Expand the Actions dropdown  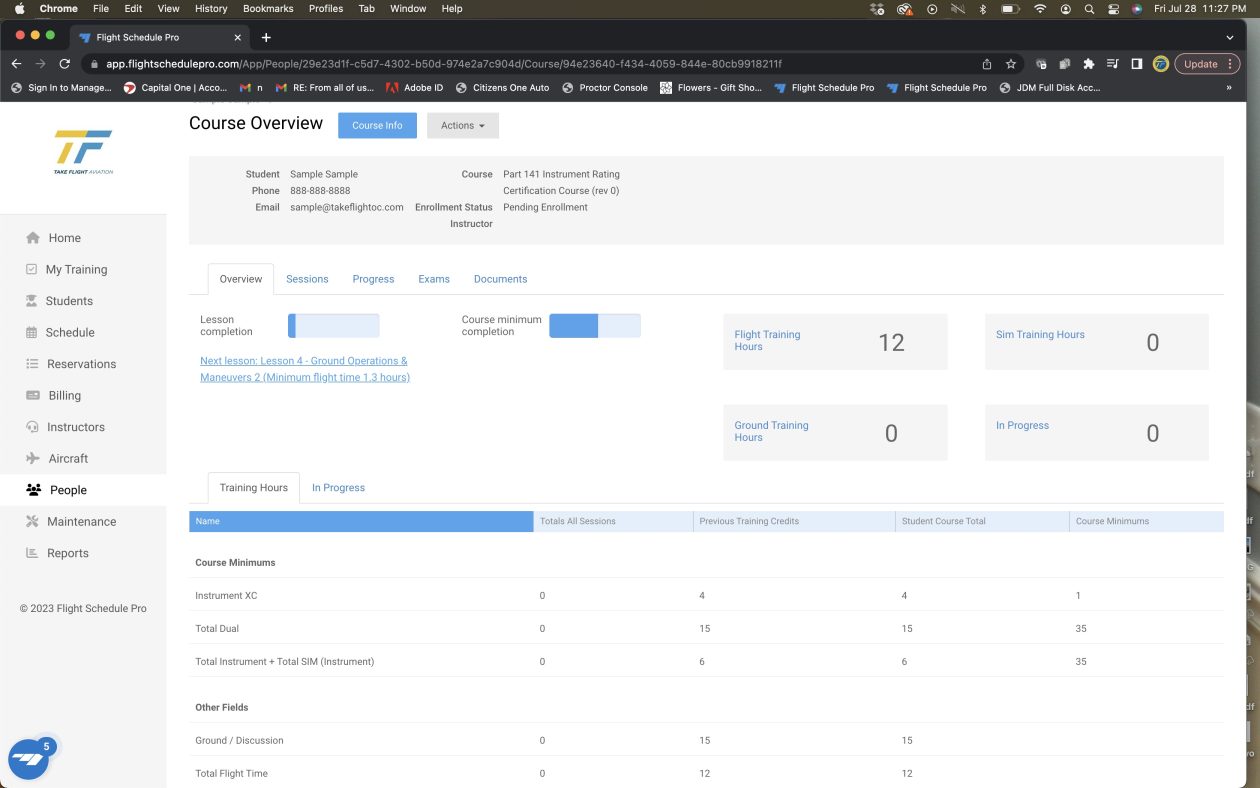click(462, 125)
